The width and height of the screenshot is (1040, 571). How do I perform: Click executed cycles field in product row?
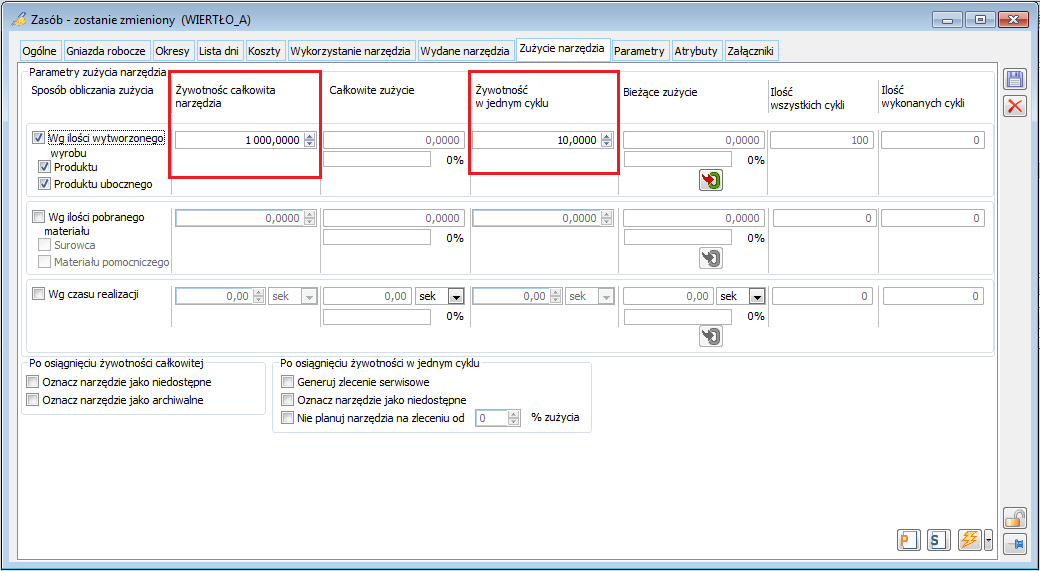coord(934,140)
